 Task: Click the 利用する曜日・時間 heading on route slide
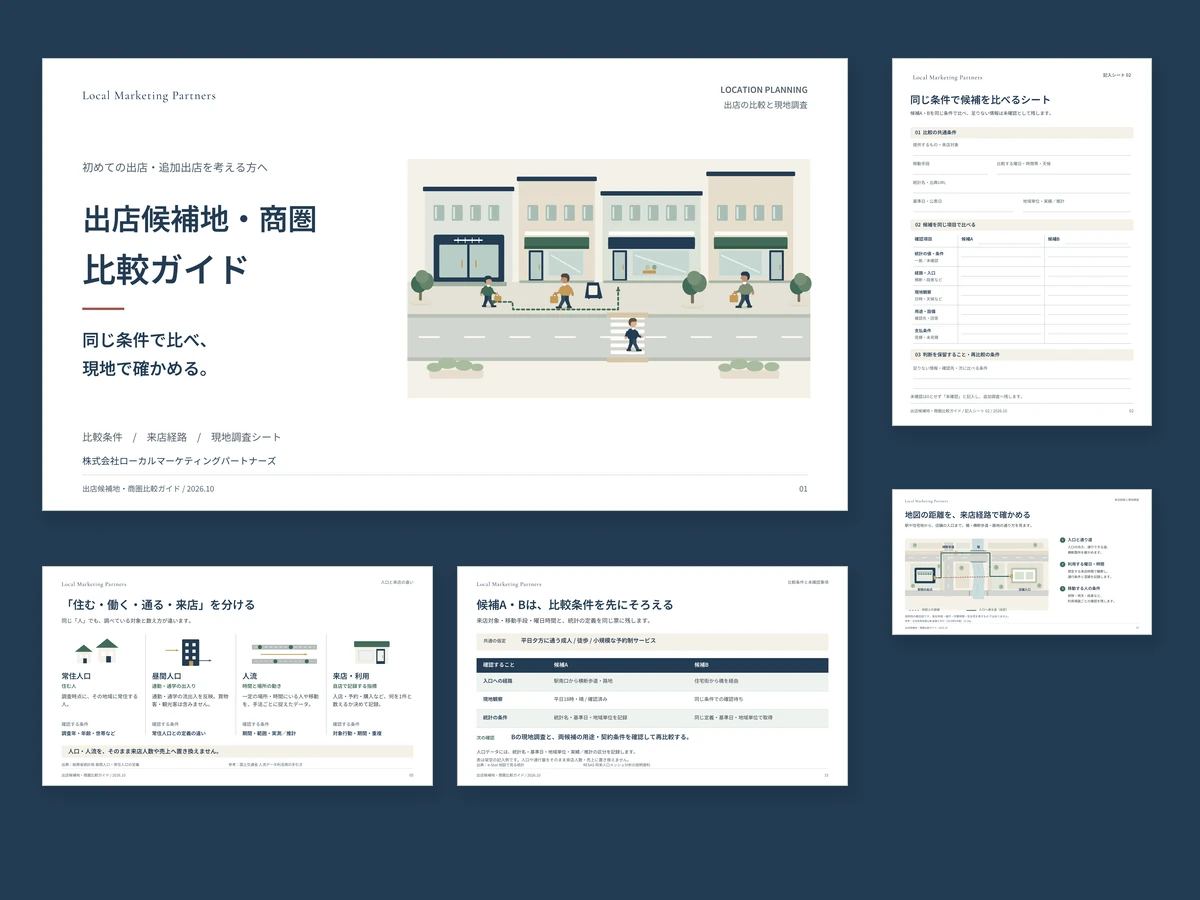tap(1085, 565)
